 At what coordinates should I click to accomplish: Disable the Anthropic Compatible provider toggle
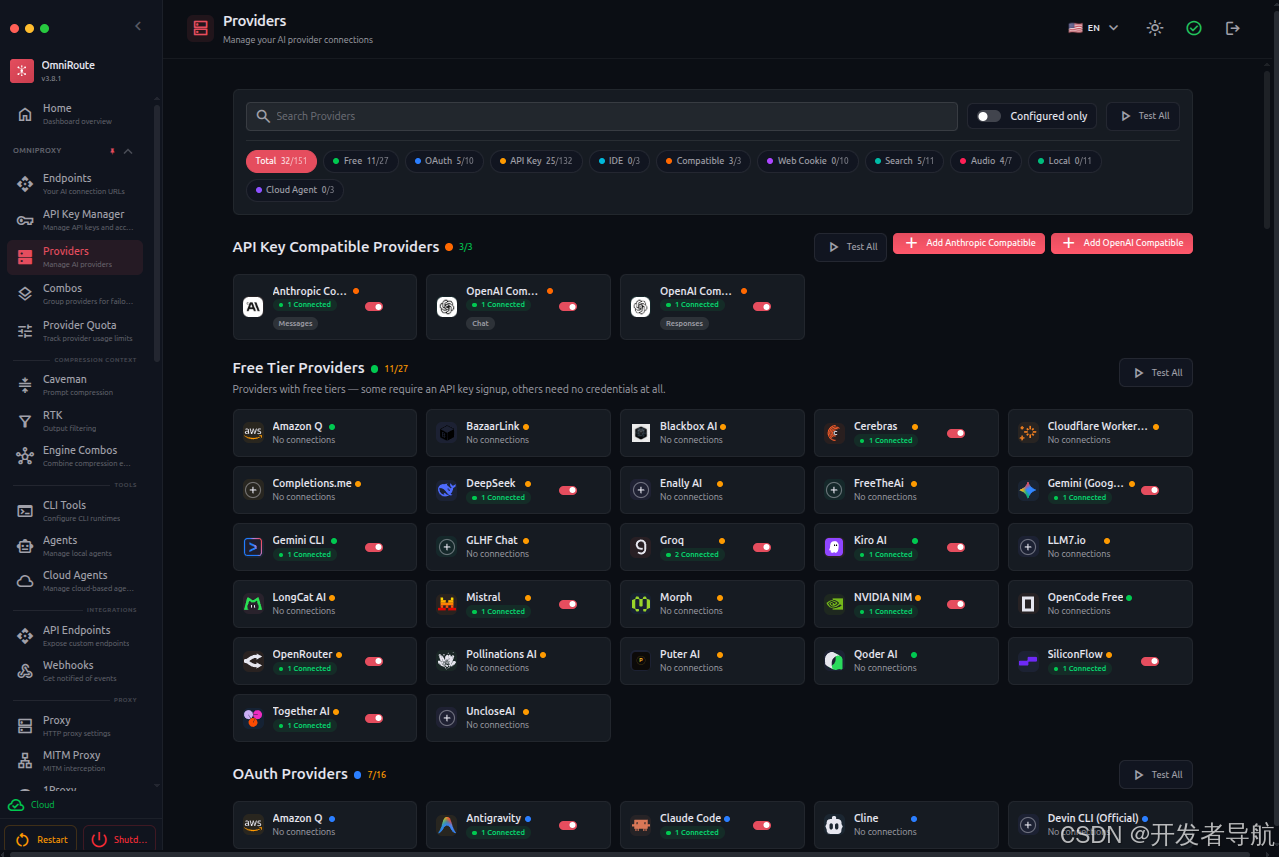coord(374,307)
